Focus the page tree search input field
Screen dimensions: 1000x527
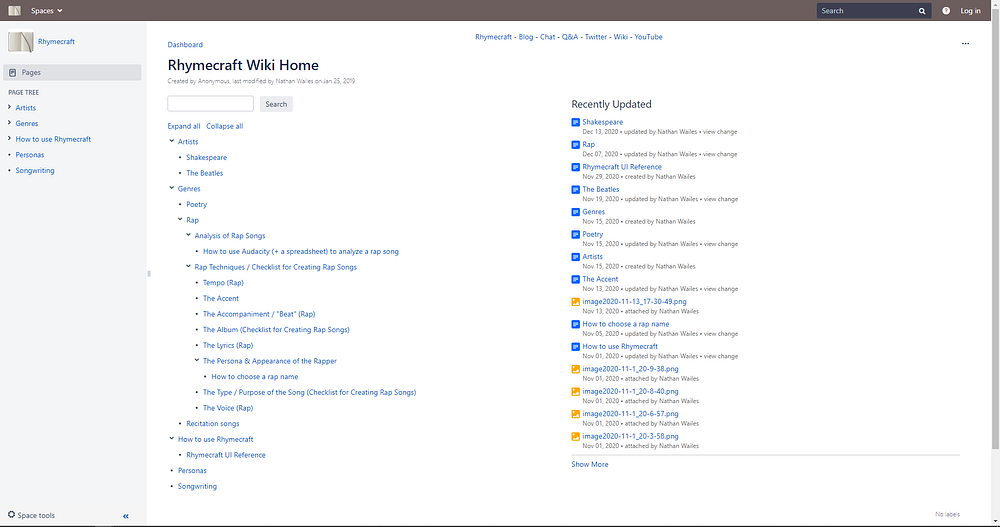(210, 103)
